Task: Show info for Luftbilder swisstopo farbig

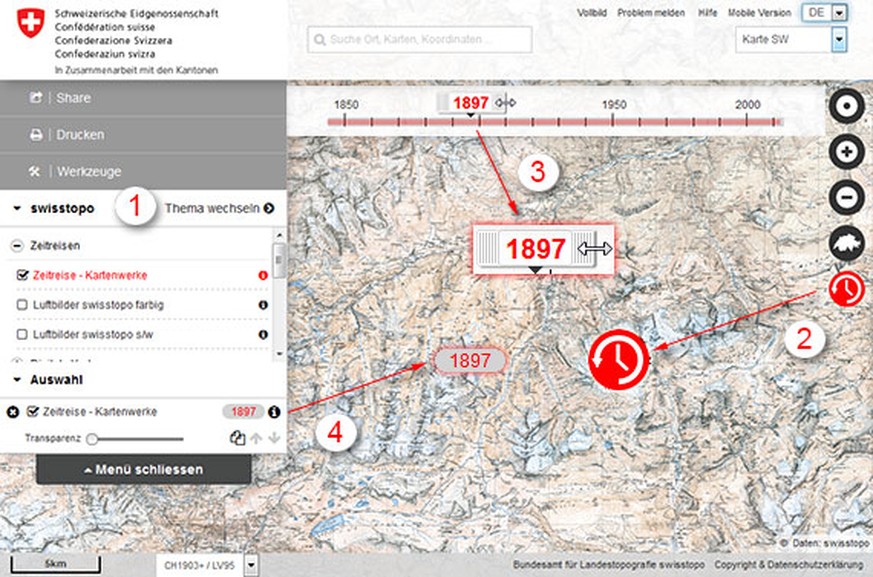Action: point(263,305)
